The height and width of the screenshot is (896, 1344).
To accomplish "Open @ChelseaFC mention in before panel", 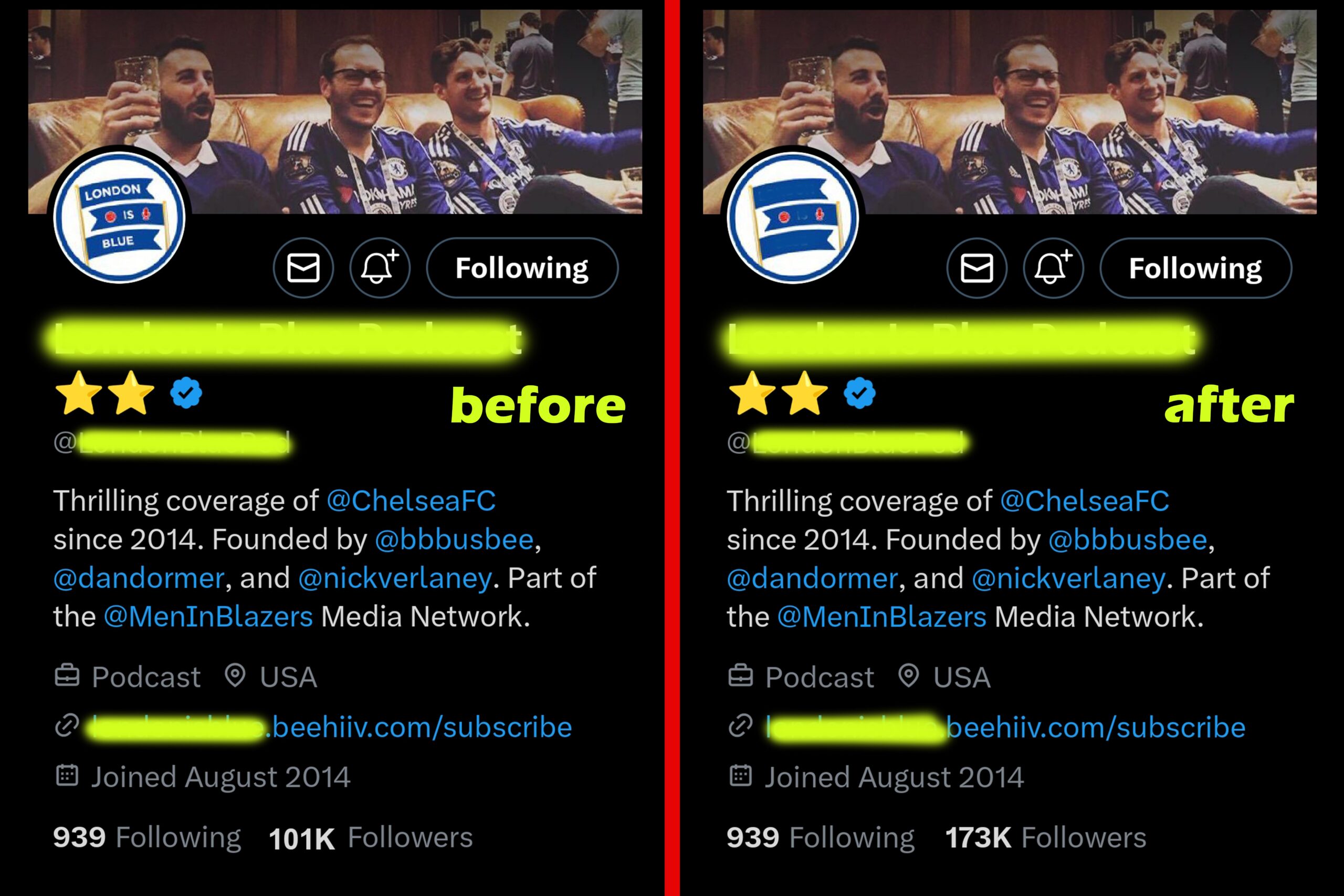I will click(x=412, y=501).
